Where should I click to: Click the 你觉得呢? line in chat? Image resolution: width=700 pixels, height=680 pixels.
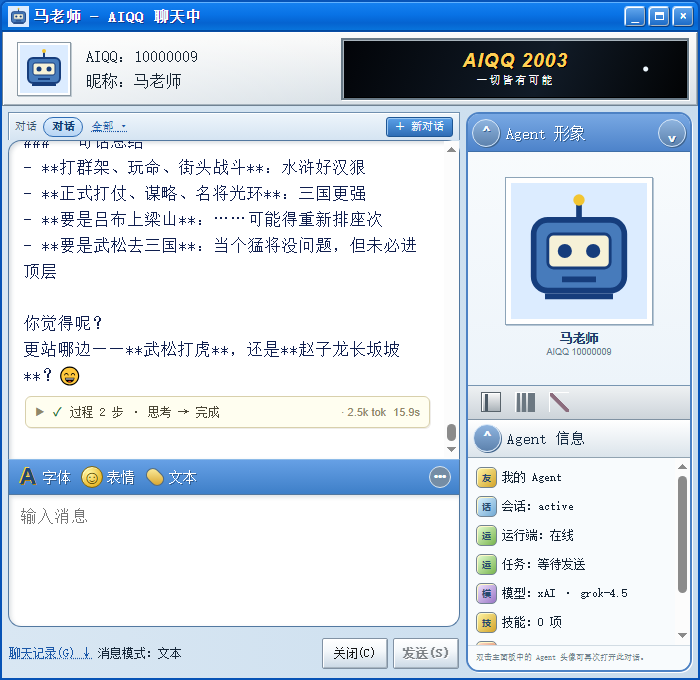63,322
